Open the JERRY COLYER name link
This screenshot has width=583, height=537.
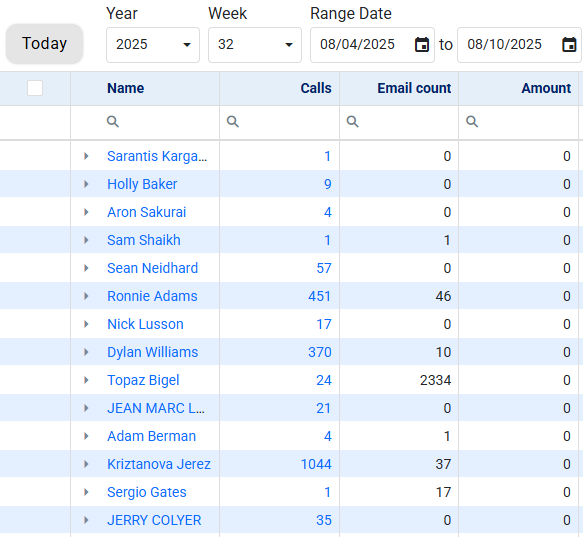(154, 520)
